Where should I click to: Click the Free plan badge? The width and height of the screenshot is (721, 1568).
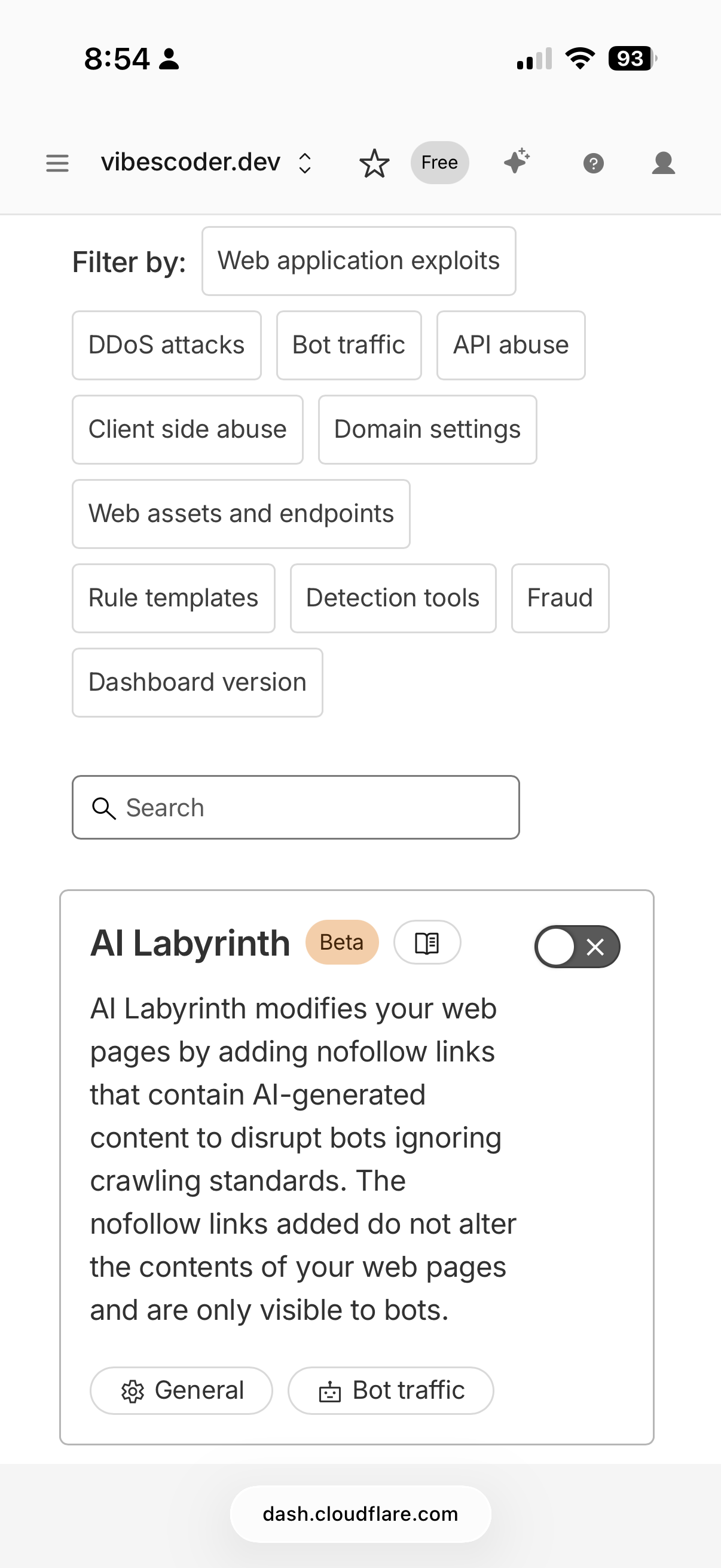[x=439, y=163]
